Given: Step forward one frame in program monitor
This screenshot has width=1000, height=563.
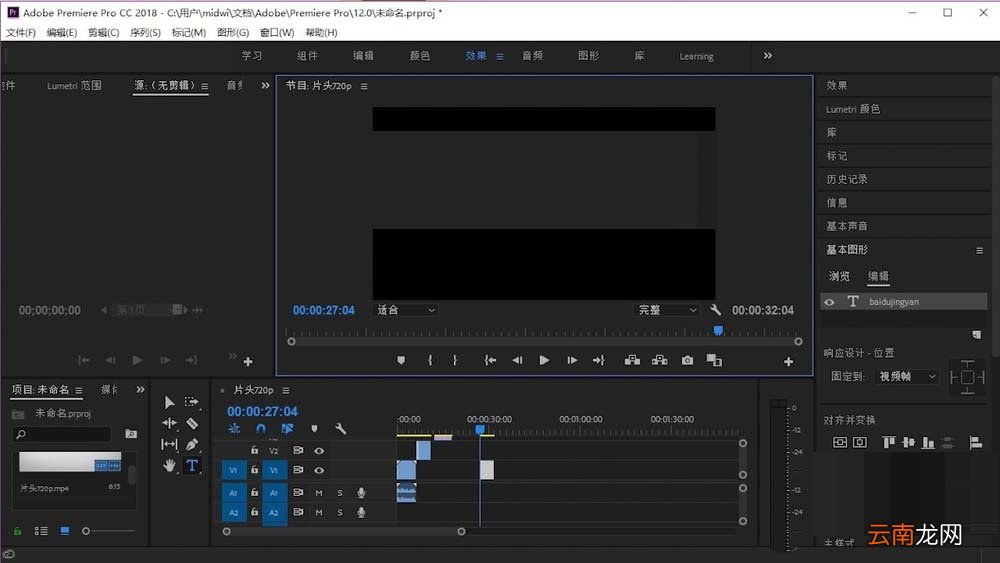Looking at the screenshot, I should pos(572,360).
